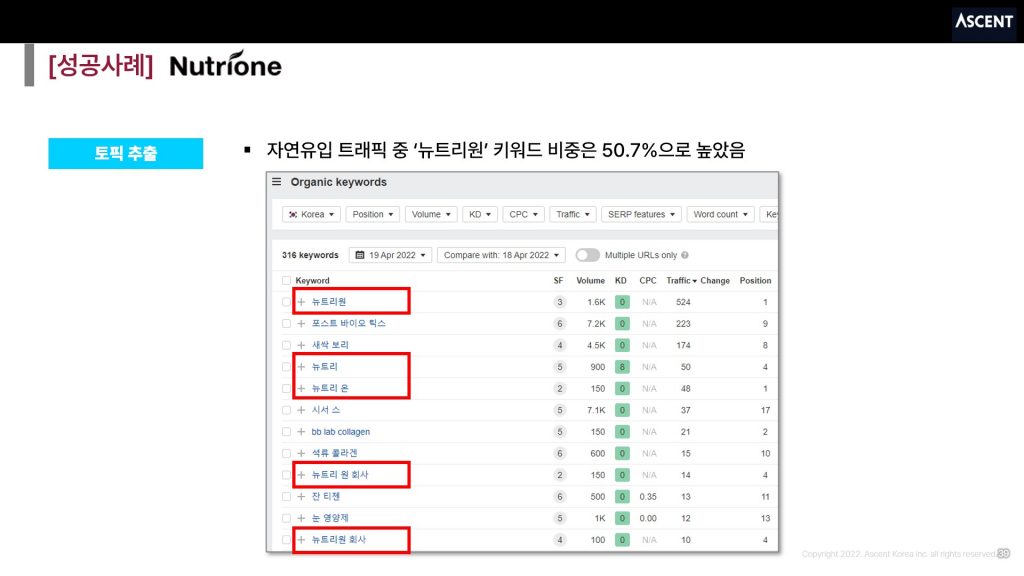The image size is (1024, 576).
Task: Tick the select-all checkbox beside Keyword header
Action: [286, 281]
